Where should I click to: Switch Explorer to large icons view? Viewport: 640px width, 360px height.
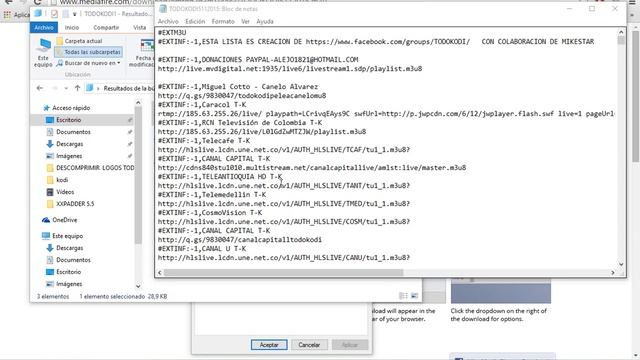click(414, 296)
